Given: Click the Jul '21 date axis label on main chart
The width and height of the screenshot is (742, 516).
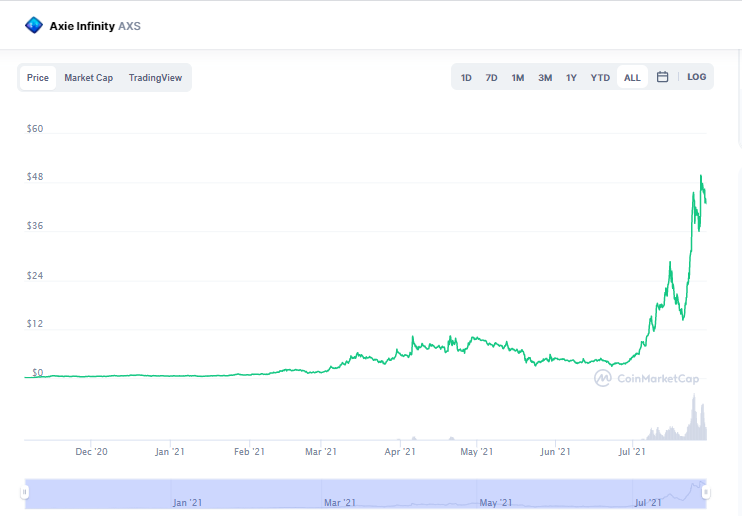Looking at the screenshot, I should 632,452.
